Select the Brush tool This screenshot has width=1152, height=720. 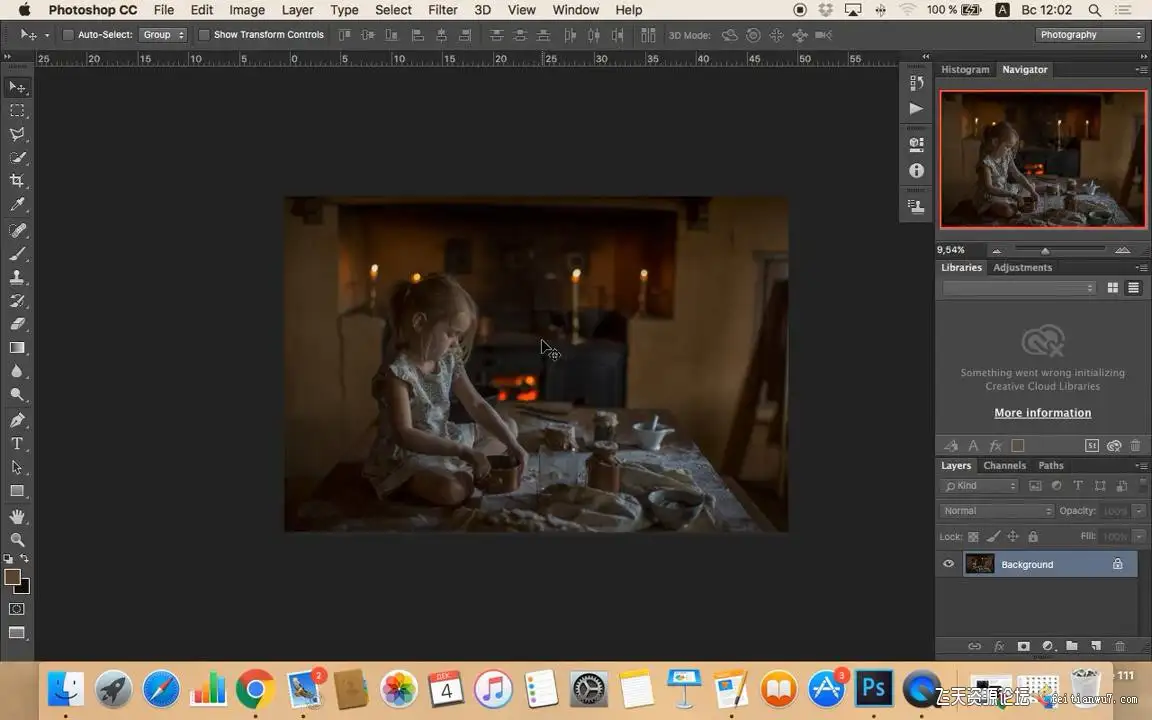coord(17,254)
